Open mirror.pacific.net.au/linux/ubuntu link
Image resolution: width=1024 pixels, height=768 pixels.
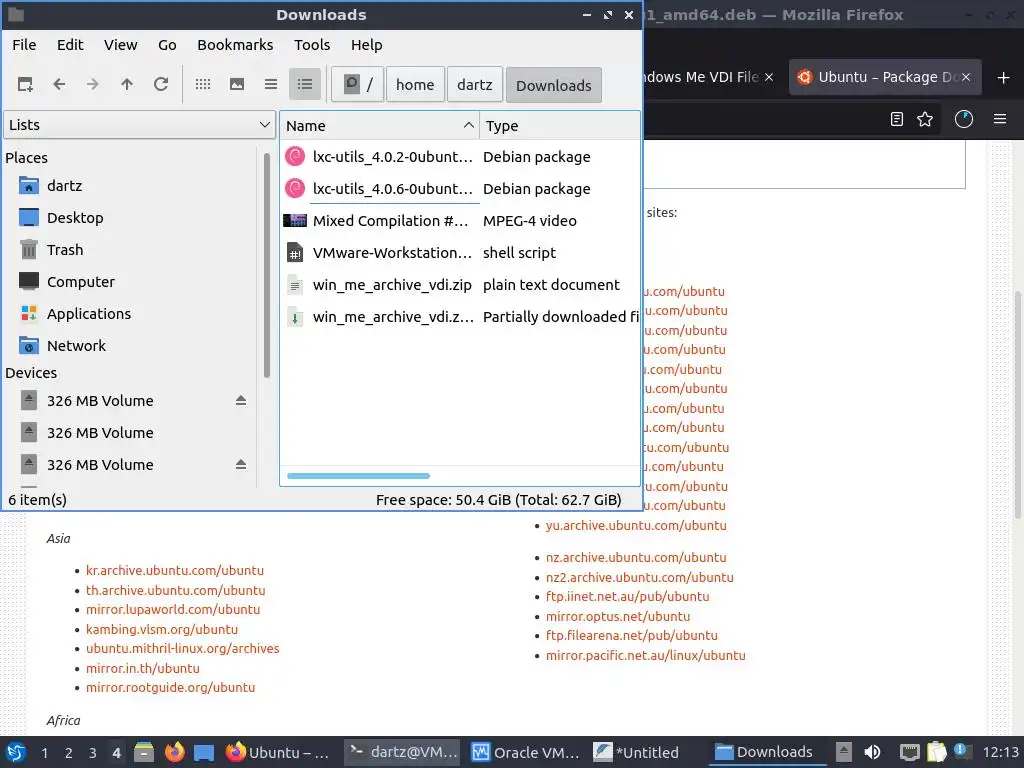coord(646,655)
